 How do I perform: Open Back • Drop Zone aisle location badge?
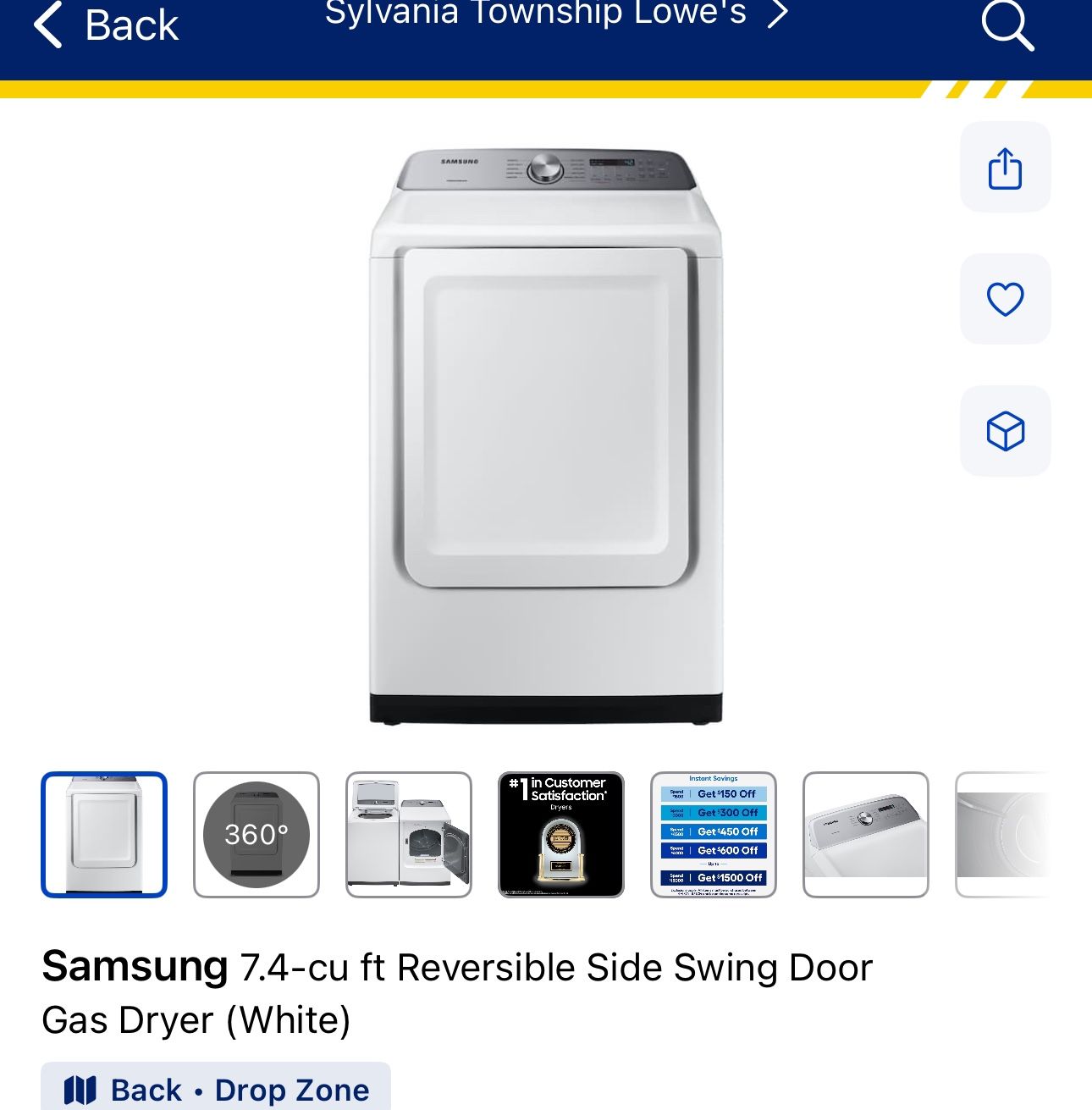(x=216, y=1087)
